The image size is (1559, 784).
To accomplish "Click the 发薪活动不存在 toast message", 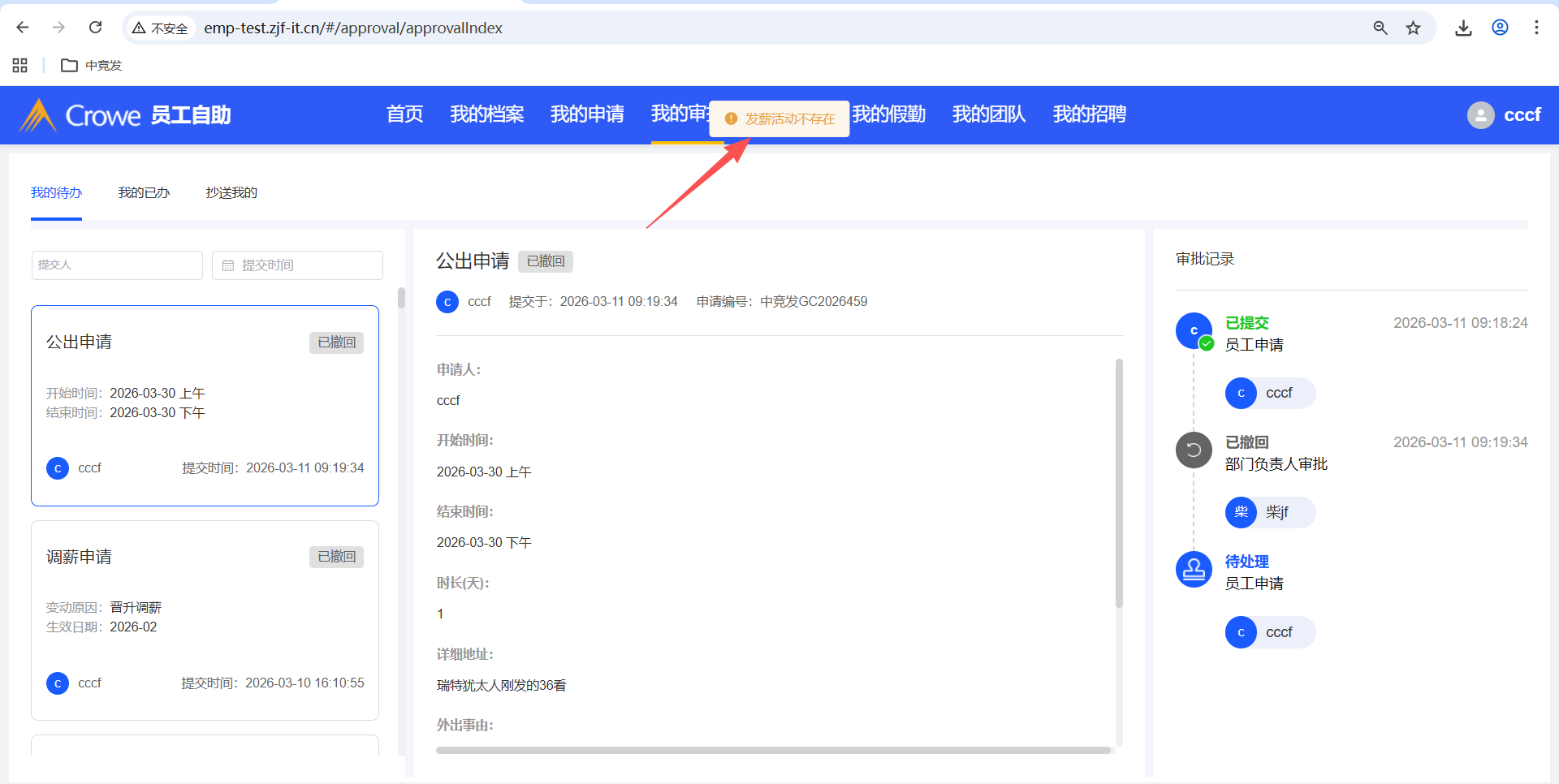I will point(779,119).
